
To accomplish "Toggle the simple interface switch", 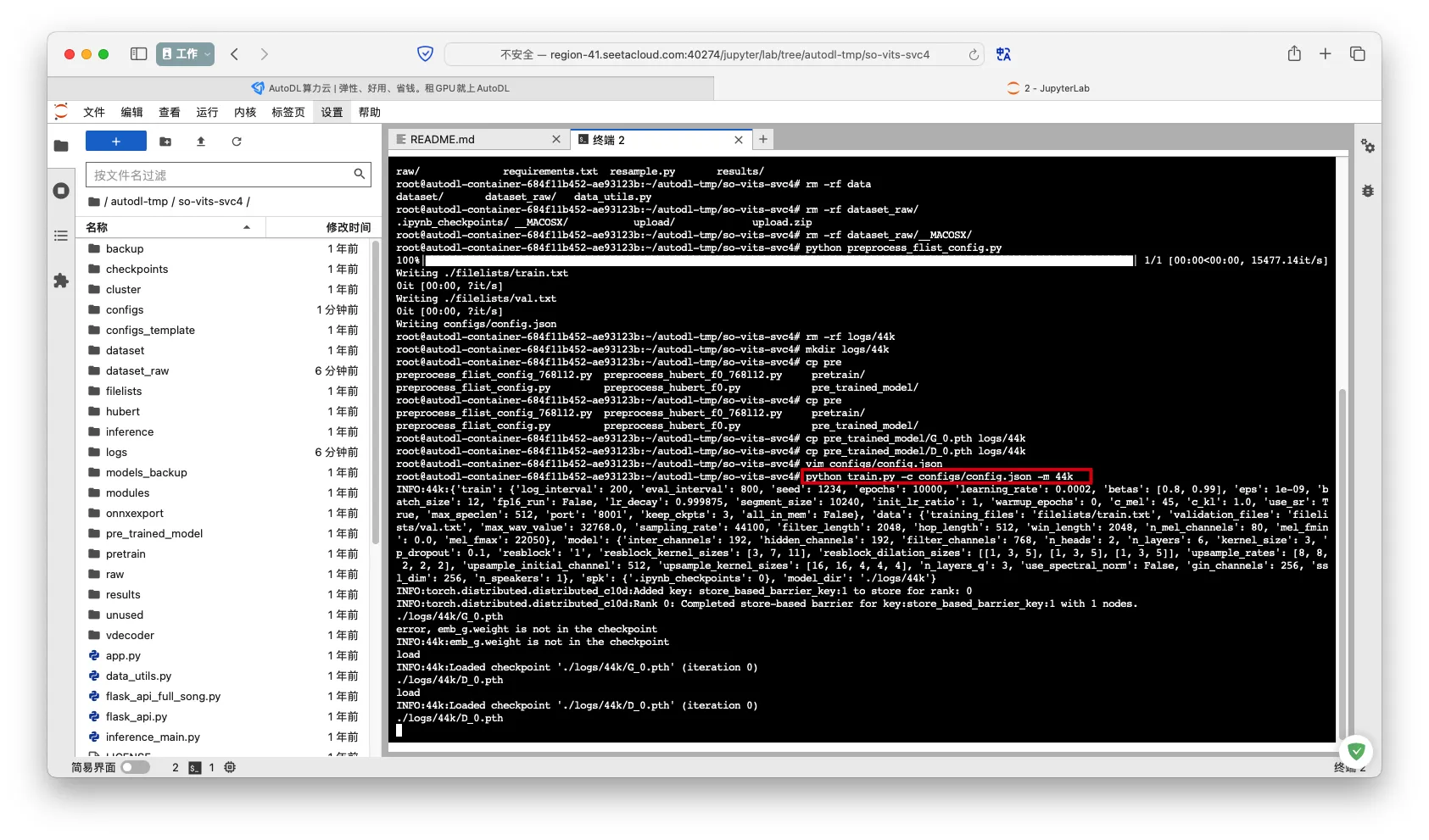I will pos(135,767).
